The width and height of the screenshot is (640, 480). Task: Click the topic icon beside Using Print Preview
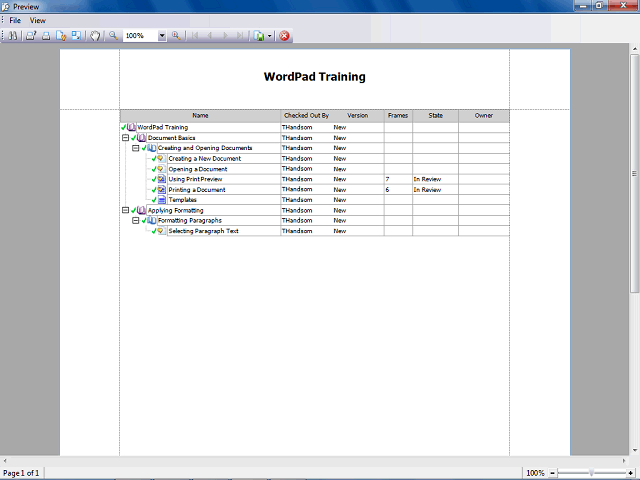pyautogui.click(x=162, y=179)
